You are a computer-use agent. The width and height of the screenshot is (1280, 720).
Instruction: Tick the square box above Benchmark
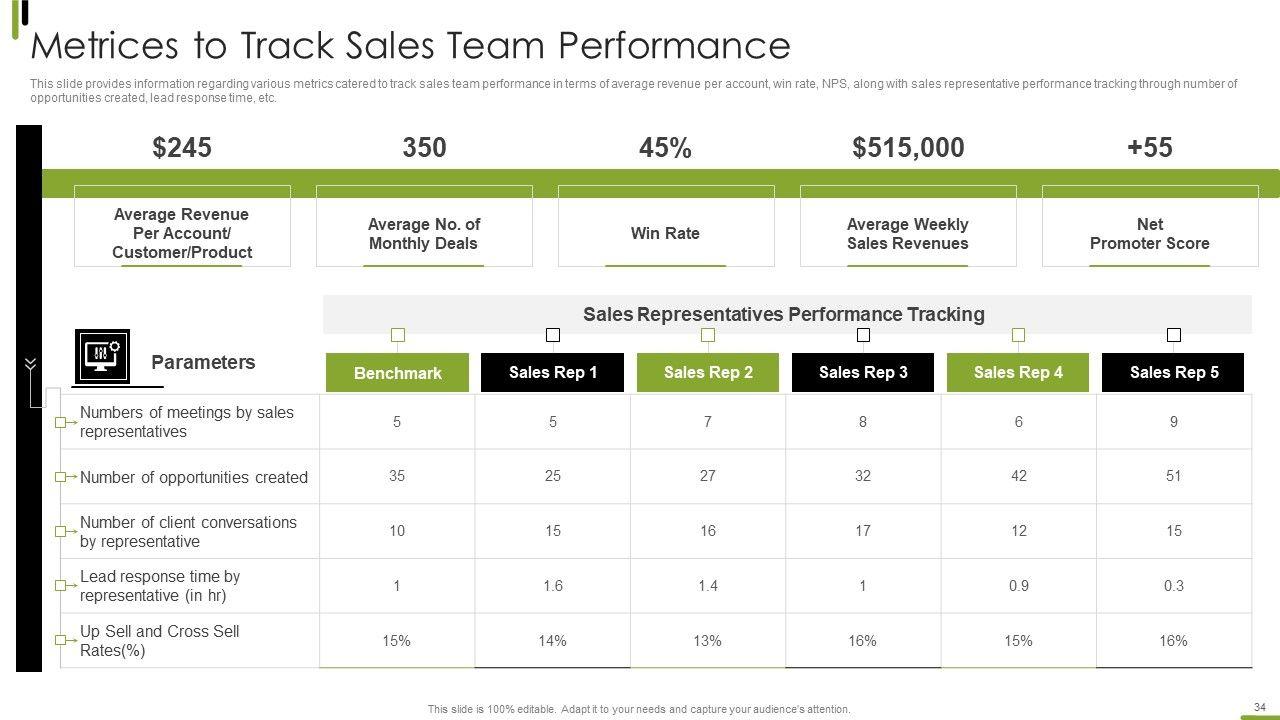click(x=398, y=335)
